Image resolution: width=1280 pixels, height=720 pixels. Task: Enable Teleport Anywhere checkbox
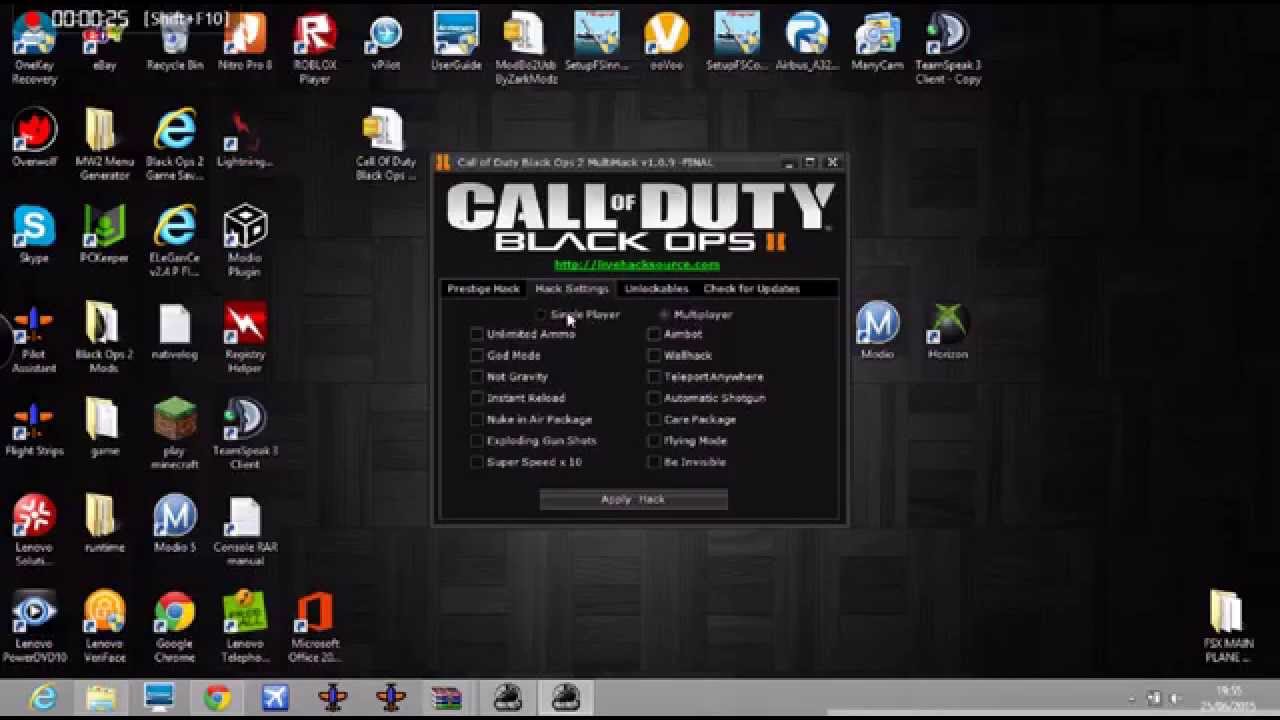(x=654, y=377)
